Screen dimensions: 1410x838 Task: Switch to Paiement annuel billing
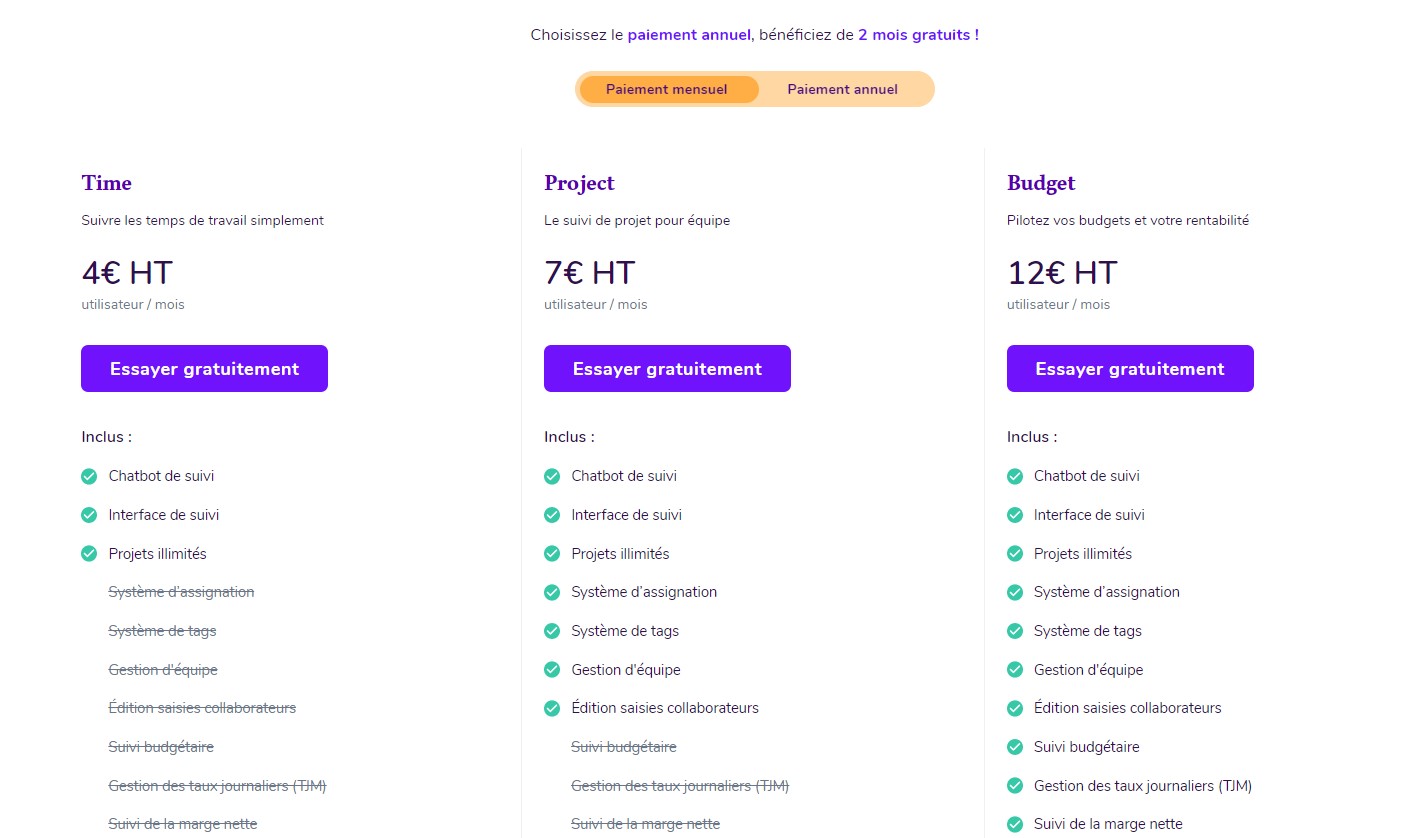pyautogui.click(x=842, y=89)
